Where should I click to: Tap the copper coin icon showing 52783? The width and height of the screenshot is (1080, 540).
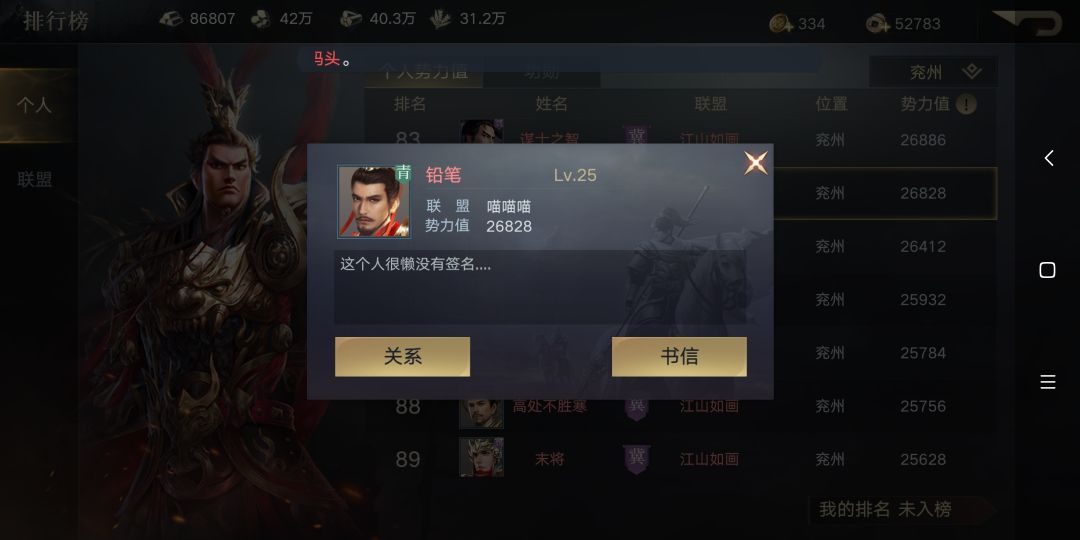click(878, 23)
